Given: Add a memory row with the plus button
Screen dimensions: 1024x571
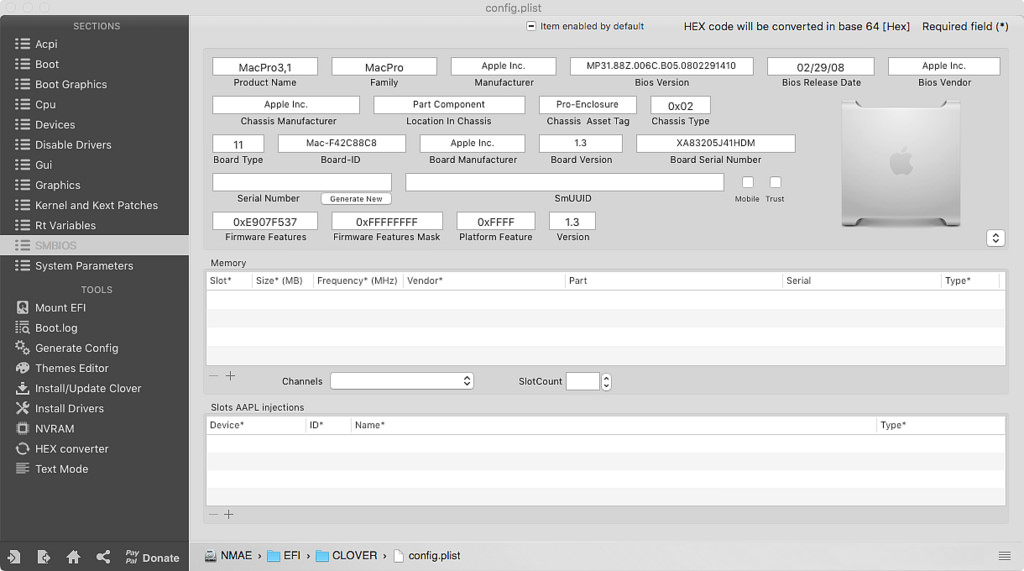Looking at the screenshot, I should (x=231, y=376).
